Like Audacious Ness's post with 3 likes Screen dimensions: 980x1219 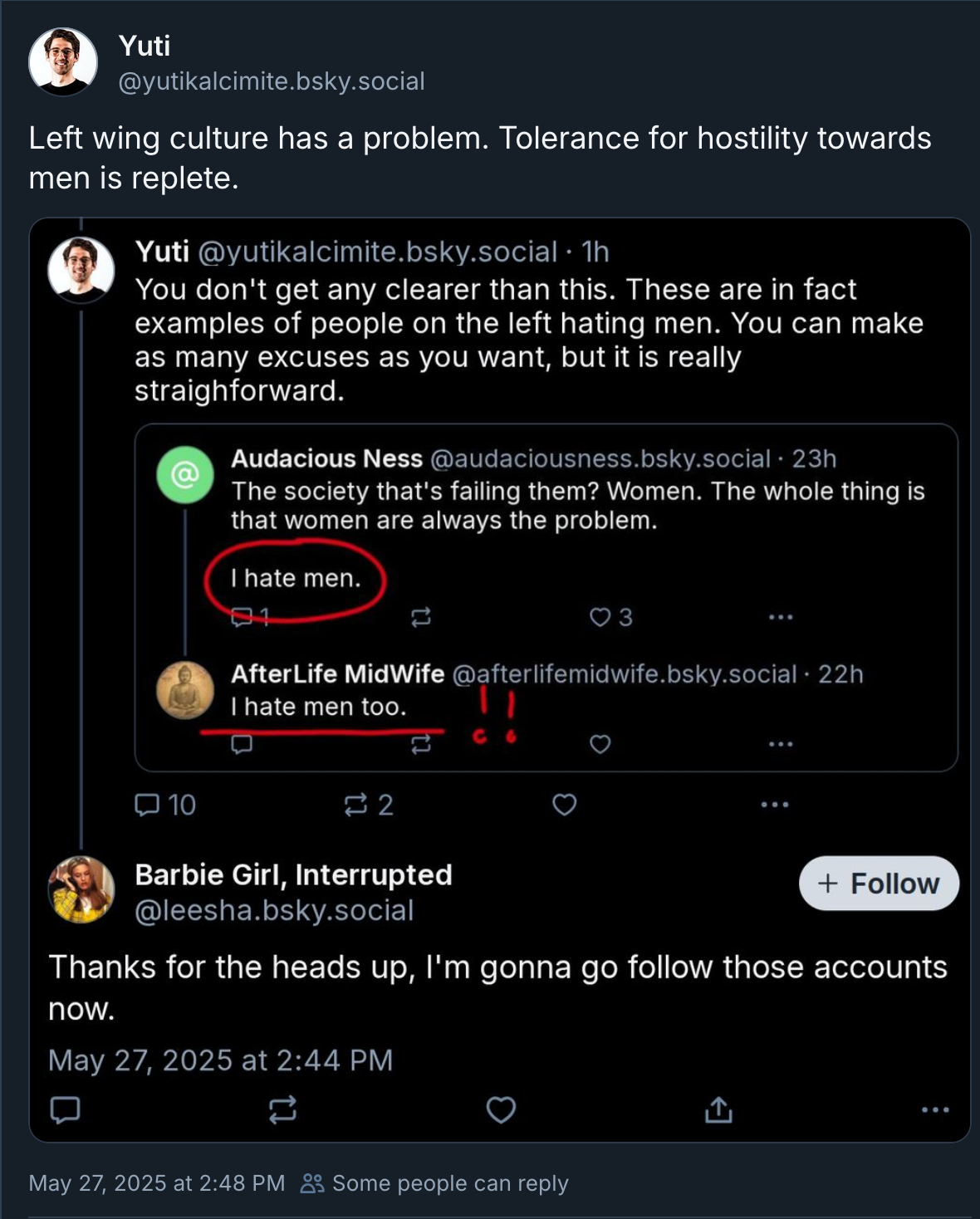[600, 617]
